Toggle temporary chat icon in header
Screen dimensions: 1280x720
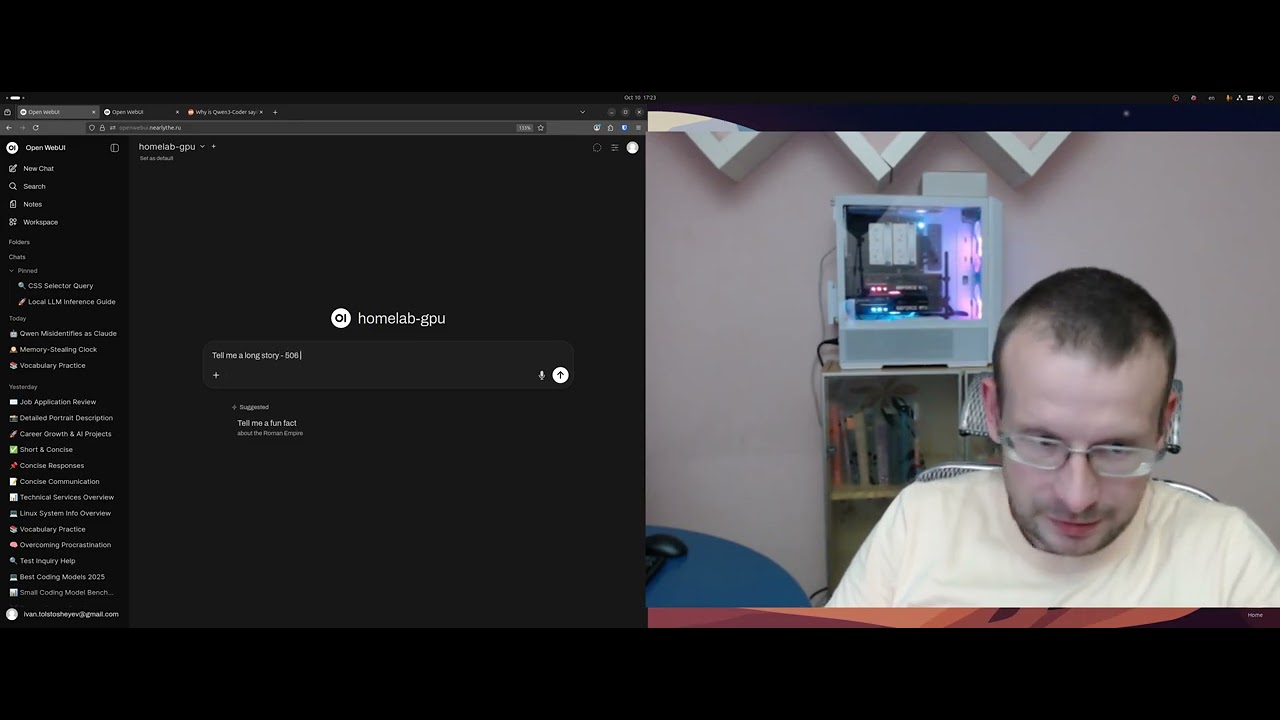pyautogui.click(x=597, y=147)
